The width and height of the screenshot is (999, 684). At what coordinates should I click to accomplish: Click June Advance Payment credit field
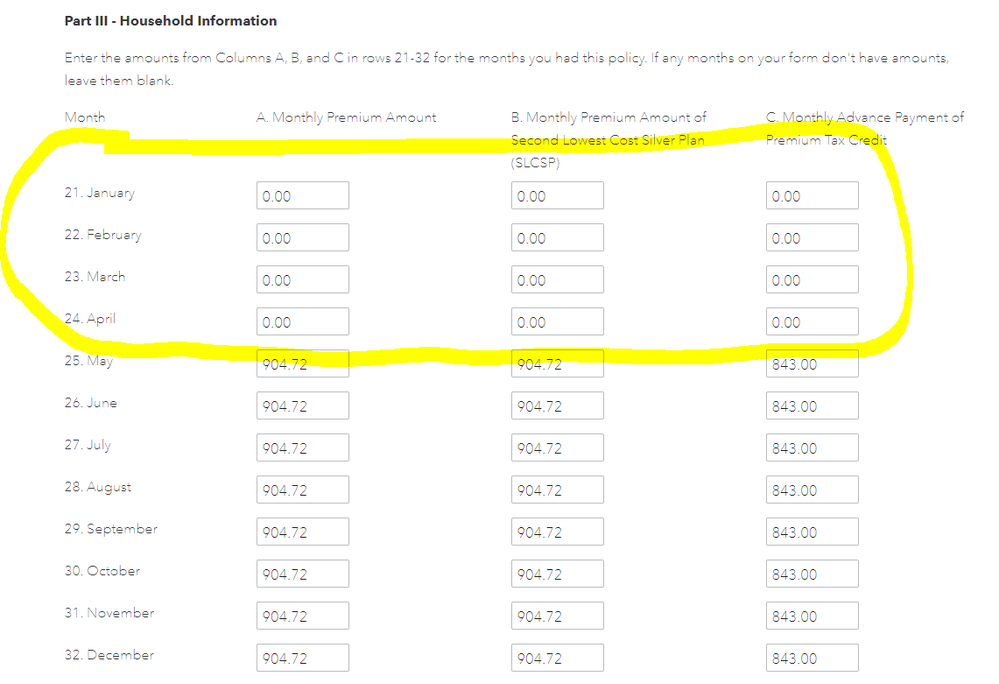click(812, 406)
